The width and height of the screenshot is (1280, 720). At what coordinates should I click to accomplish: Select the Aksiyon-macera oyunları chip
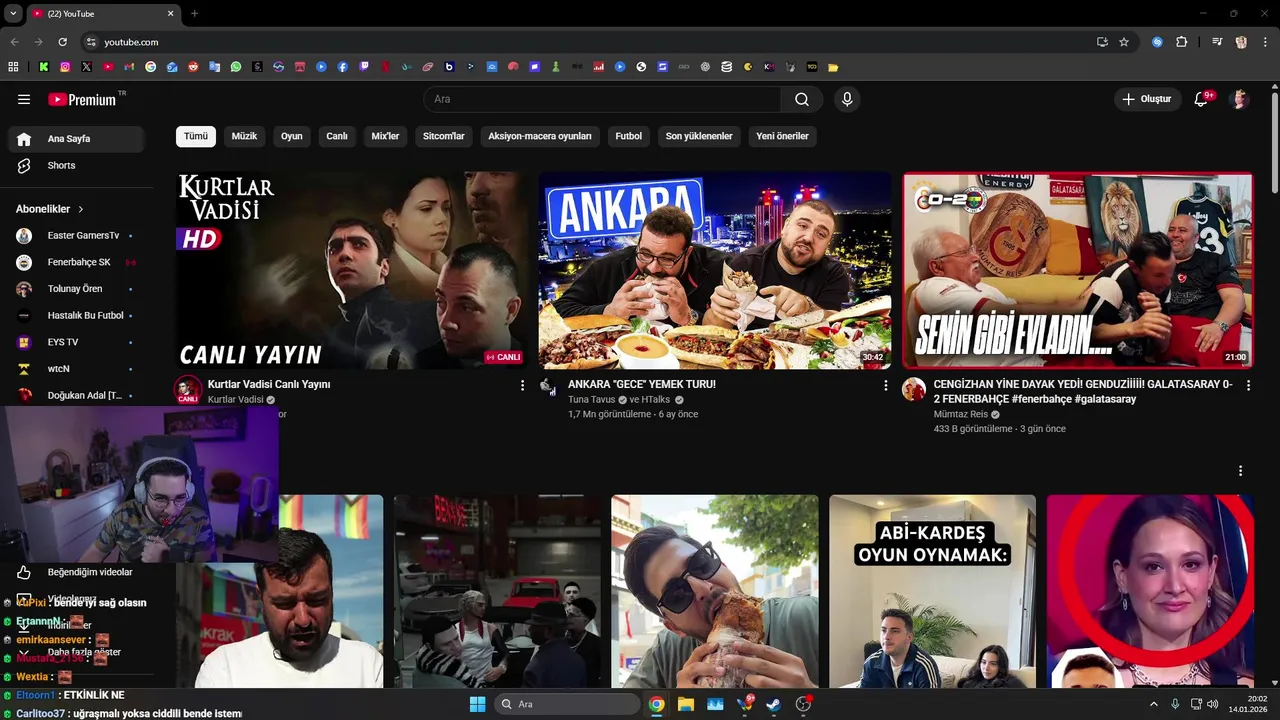pyautogui.click(x=540, y=136)
